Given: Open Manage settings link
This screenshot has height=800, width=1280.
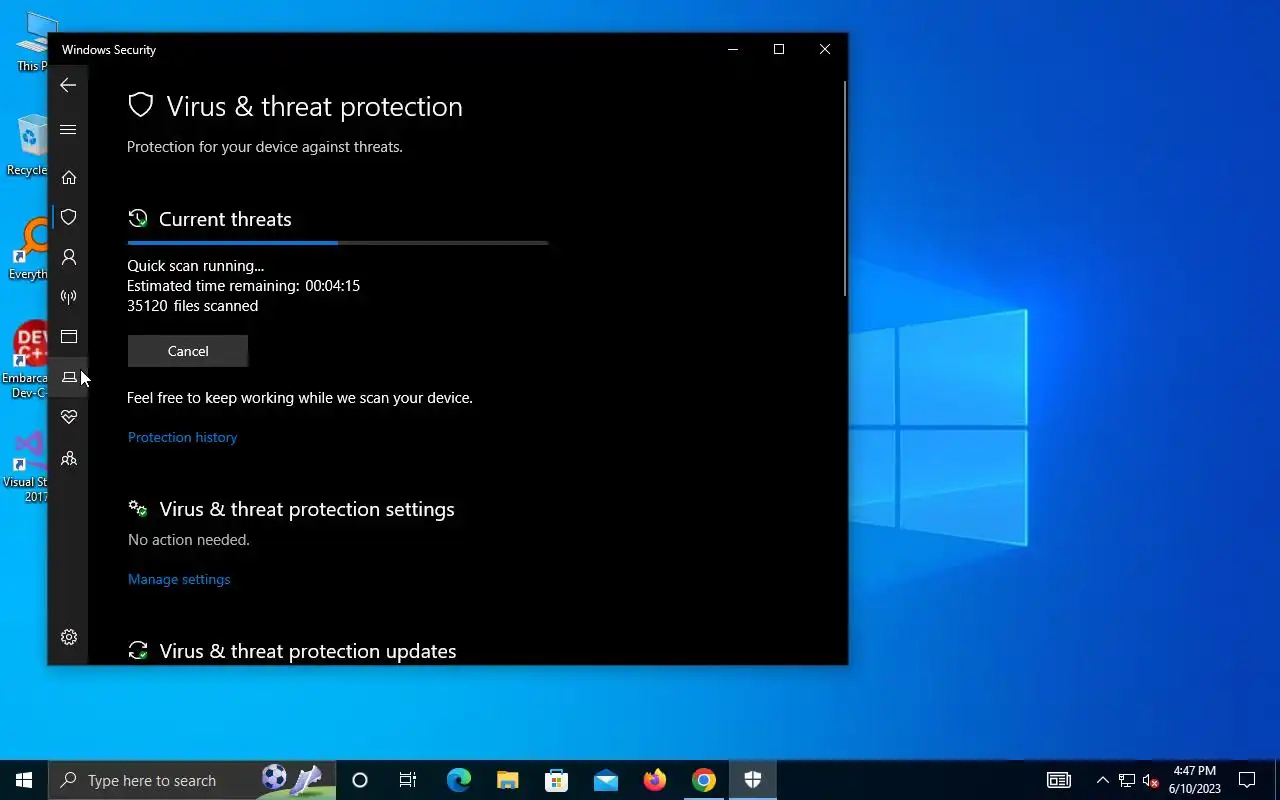Looking at the screenshot, I should (179, 579).
